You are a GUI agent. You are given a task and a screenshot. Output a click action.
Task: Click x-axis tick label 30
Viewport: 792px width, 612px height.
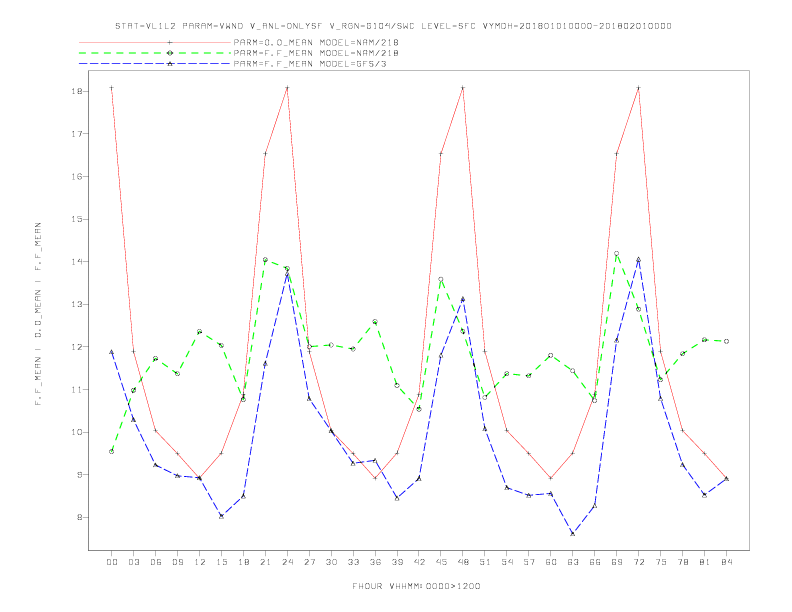[331, 562]
